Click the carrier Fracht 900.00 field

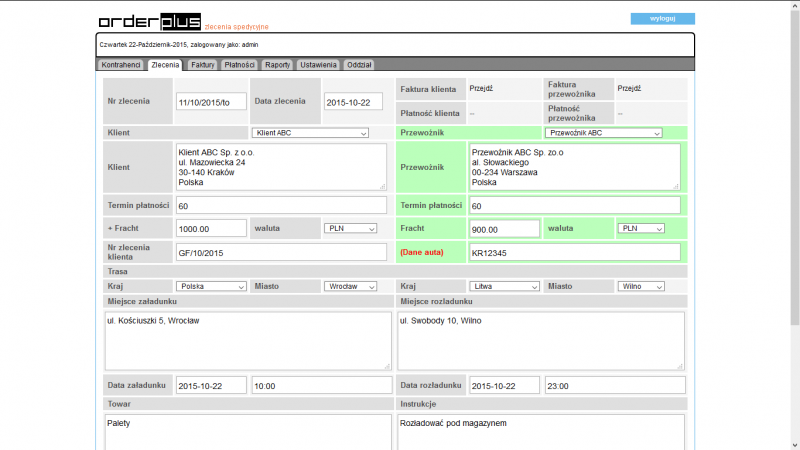click(x=504, y=229)
